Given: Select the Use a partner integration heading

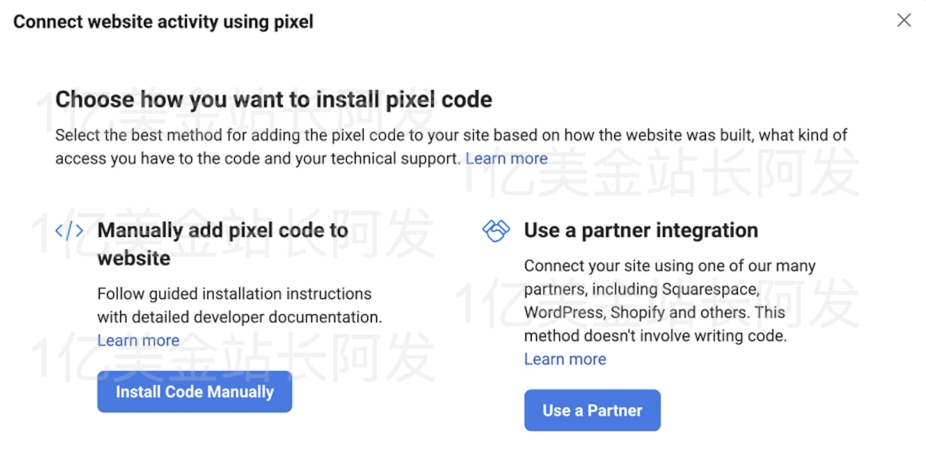Looking at the screenshot, I should click(x=641, y=231).
